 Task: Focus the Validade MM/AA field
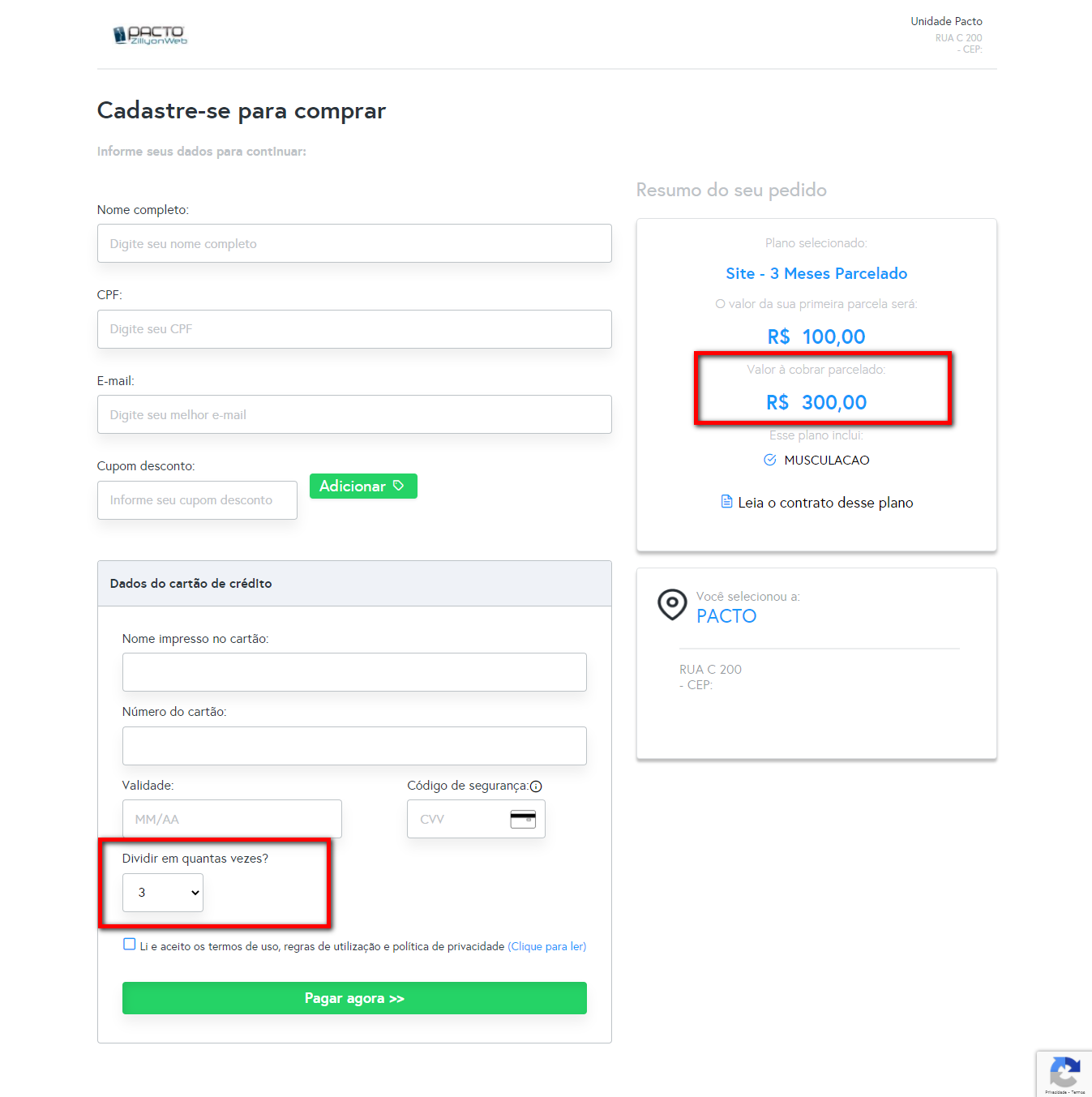click(x=232, y=819)
